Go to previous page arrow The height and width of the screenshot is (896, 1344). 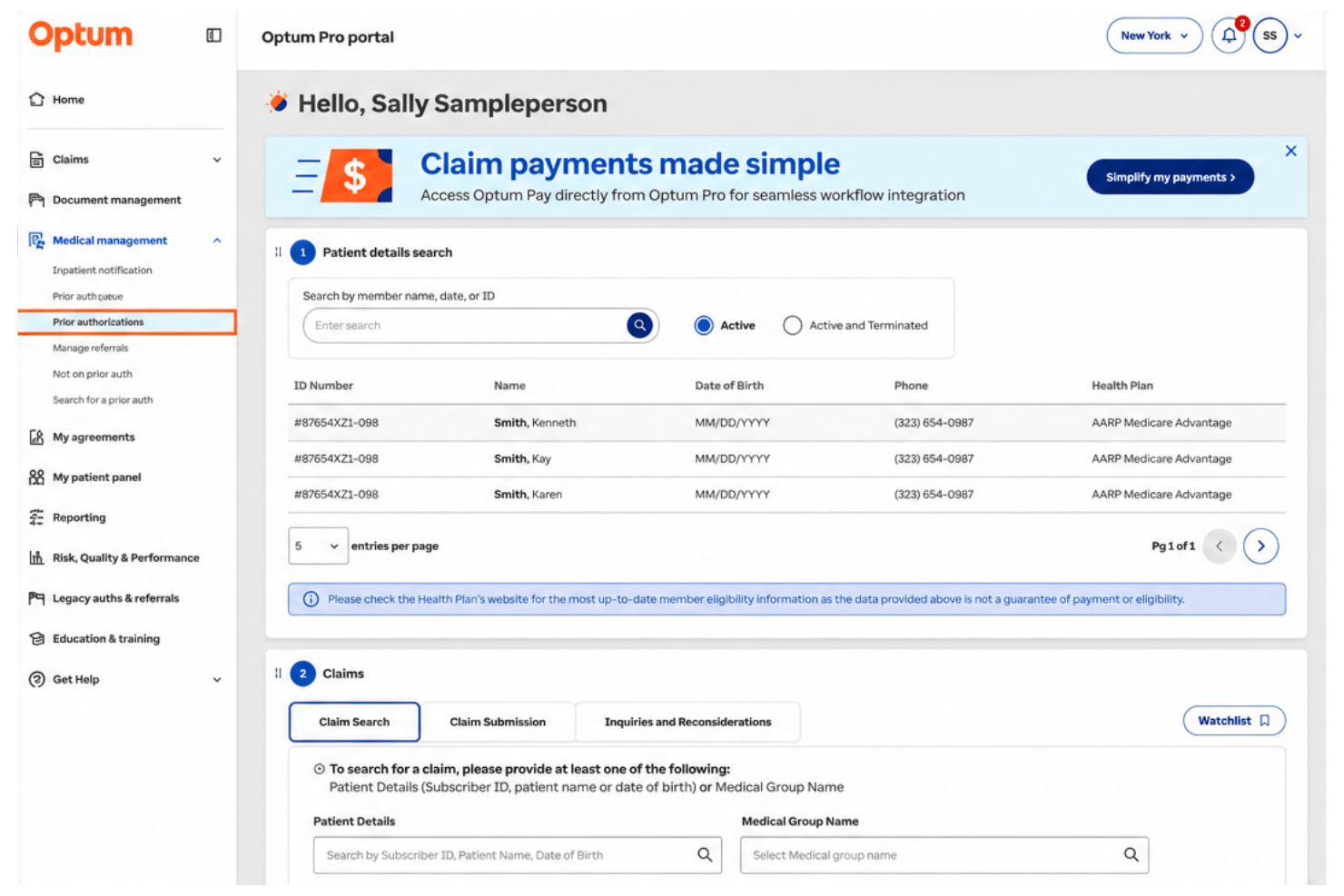click(x=1220, y=546)
